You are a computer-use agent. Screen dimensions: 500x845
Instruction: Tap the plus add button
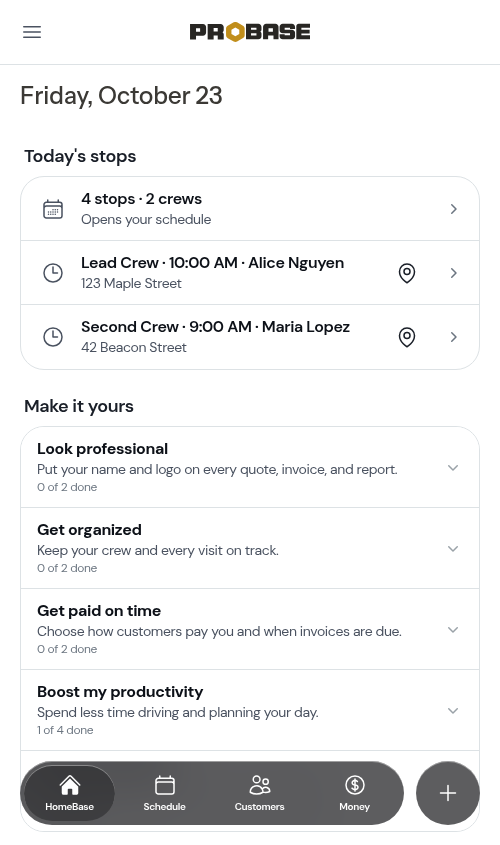pyautogui.click(x=448, y=793)
